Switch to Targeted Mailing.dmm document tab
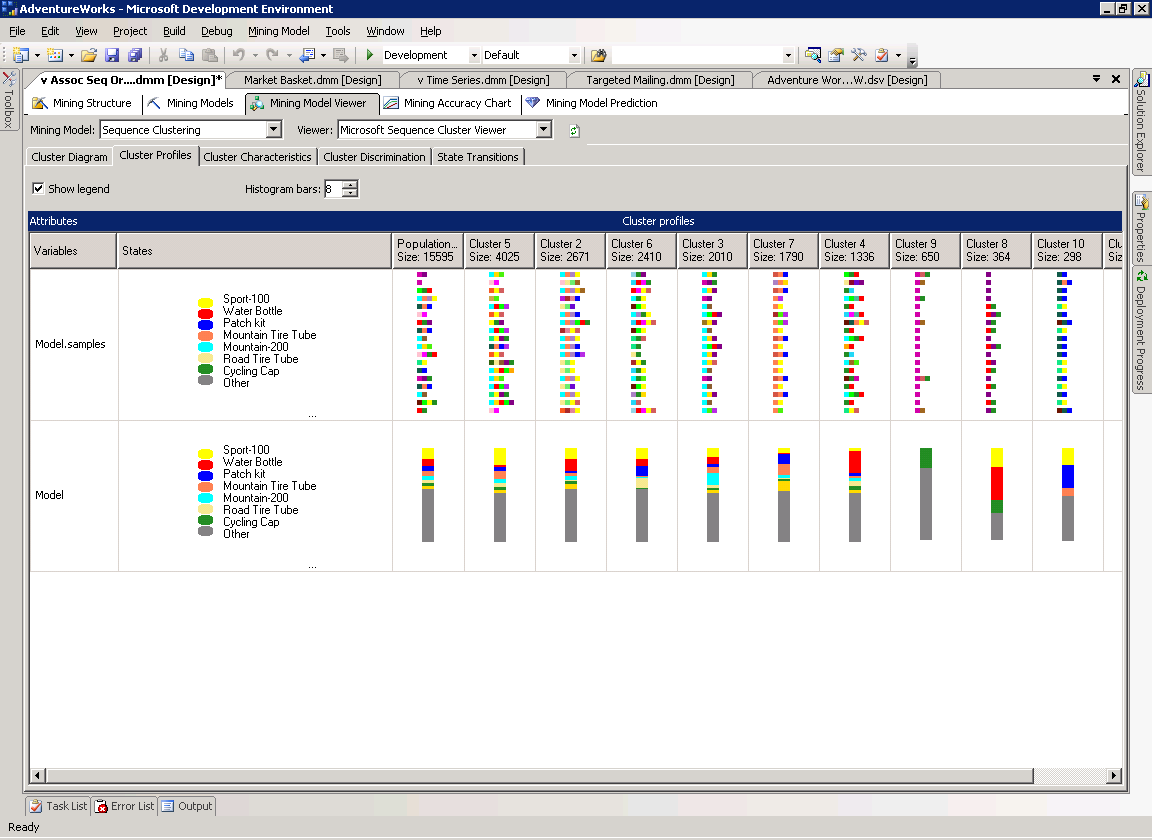This screenshot has height=840, width=1152. [660, 79]
